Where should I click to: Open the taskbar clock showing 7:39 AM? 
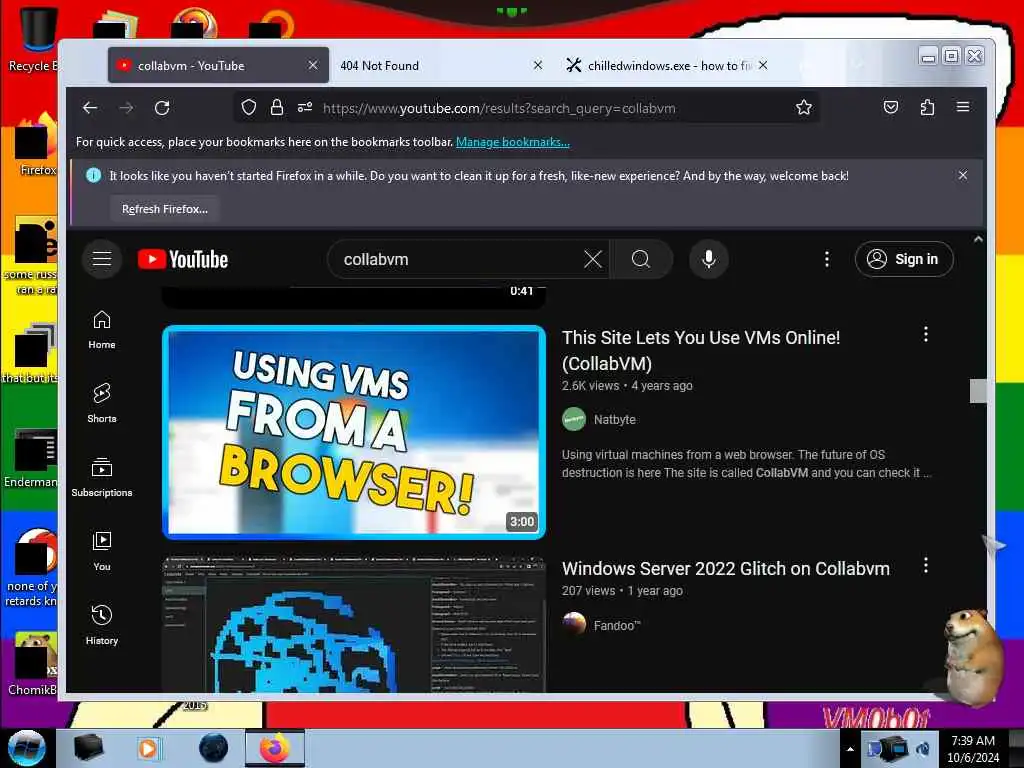pos(973,748)
